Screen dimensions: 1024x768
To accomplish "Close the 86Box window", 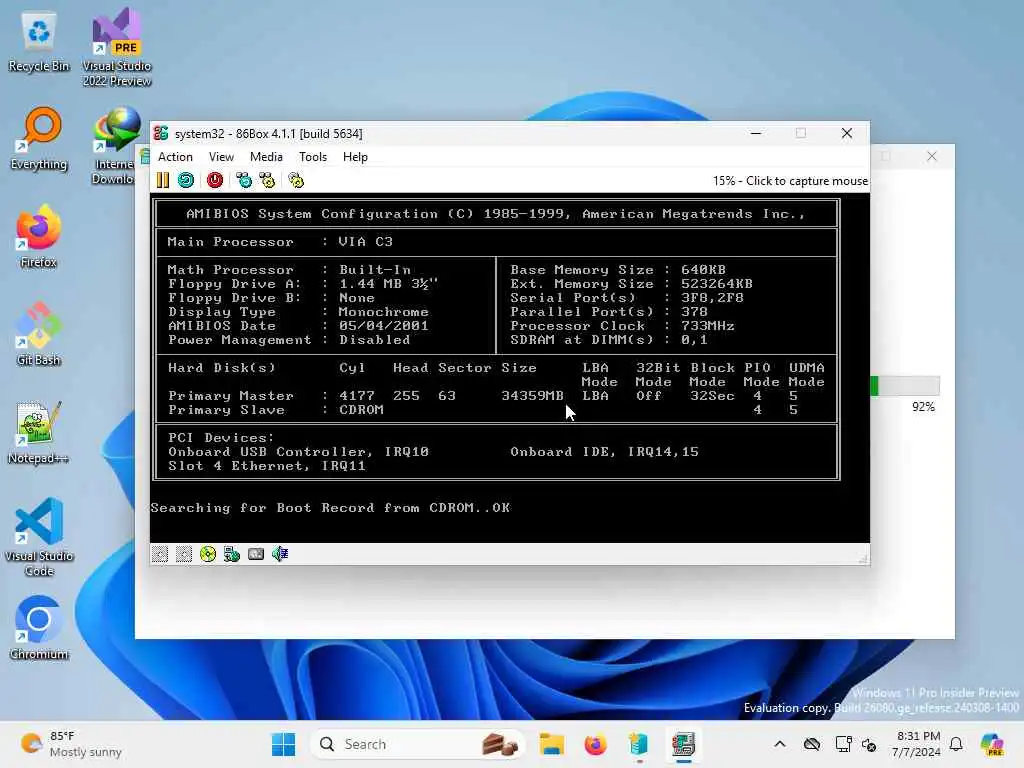I will click(847, 133).
